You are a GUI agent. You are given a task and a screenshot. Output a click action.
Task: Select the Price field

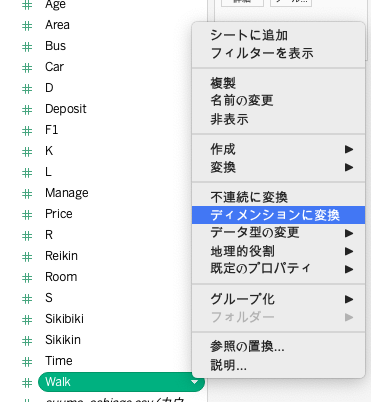[59, 214]
